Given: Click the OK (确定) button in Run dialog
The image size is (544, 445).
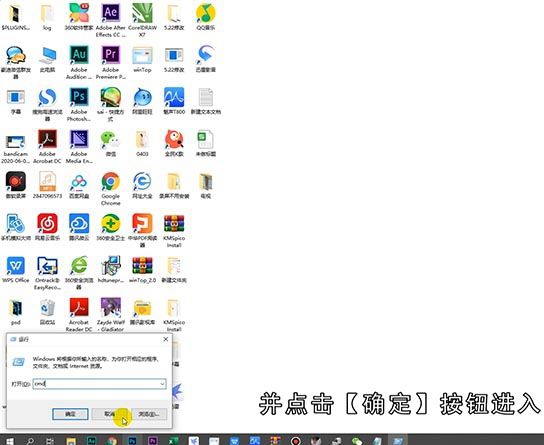Looking at the screenshot, I should coord(70,414).
